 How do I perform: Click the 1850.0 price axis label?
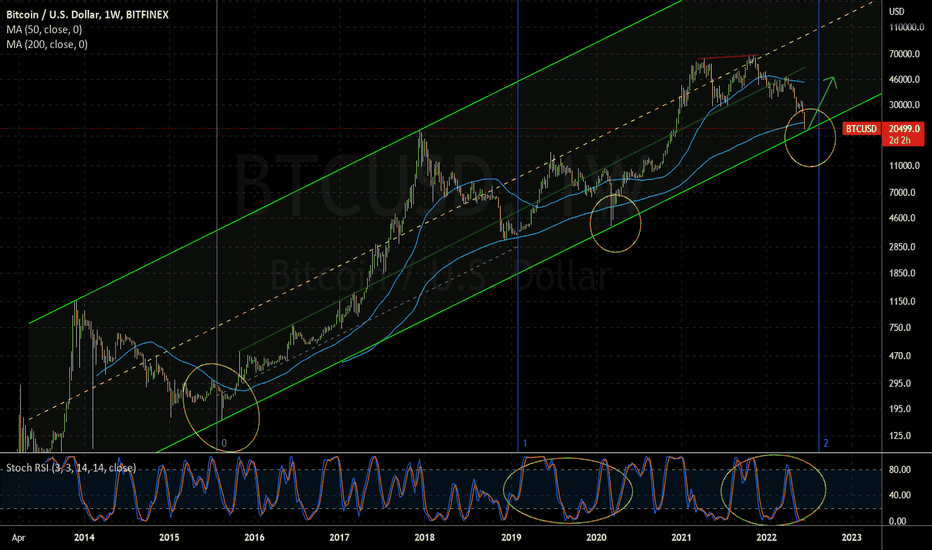click(x=902, y=274)
